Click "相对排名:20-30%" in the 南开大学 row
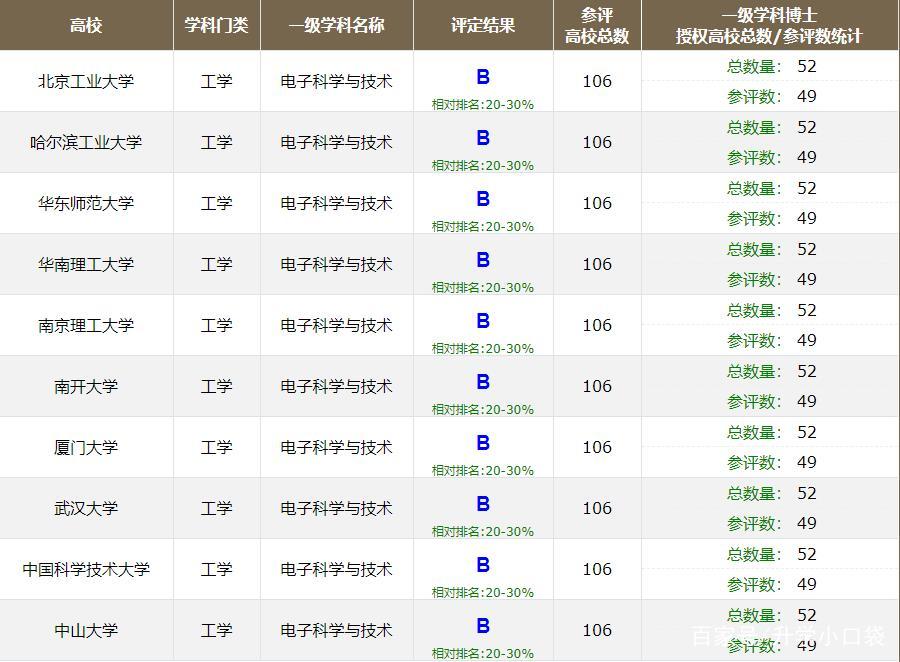This screenshot has height=662, width=900. click(x=483, y=409)
